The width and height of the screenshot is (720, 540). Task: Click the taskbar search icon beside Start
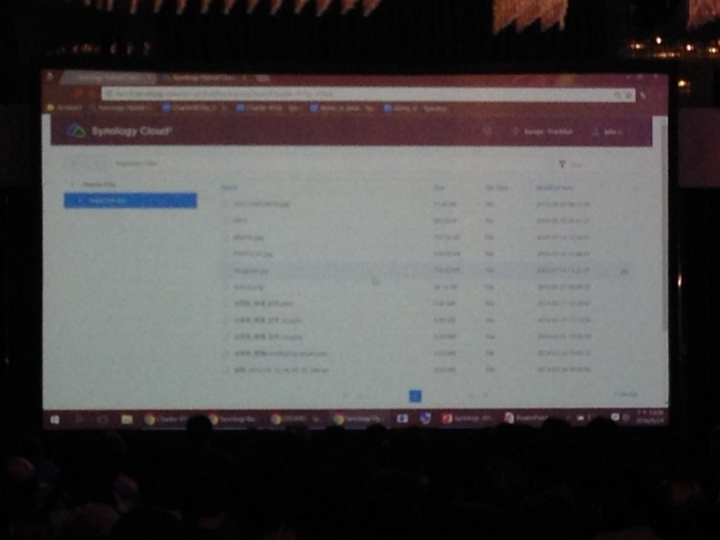point(79,420)
